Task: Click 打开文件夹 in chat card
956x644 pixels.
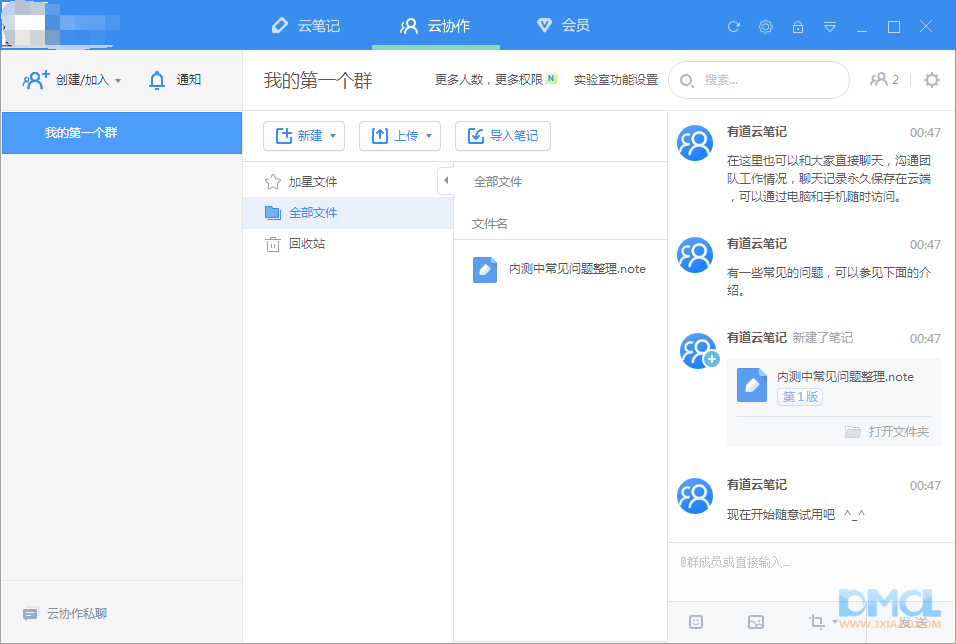Action: [887, 432]
